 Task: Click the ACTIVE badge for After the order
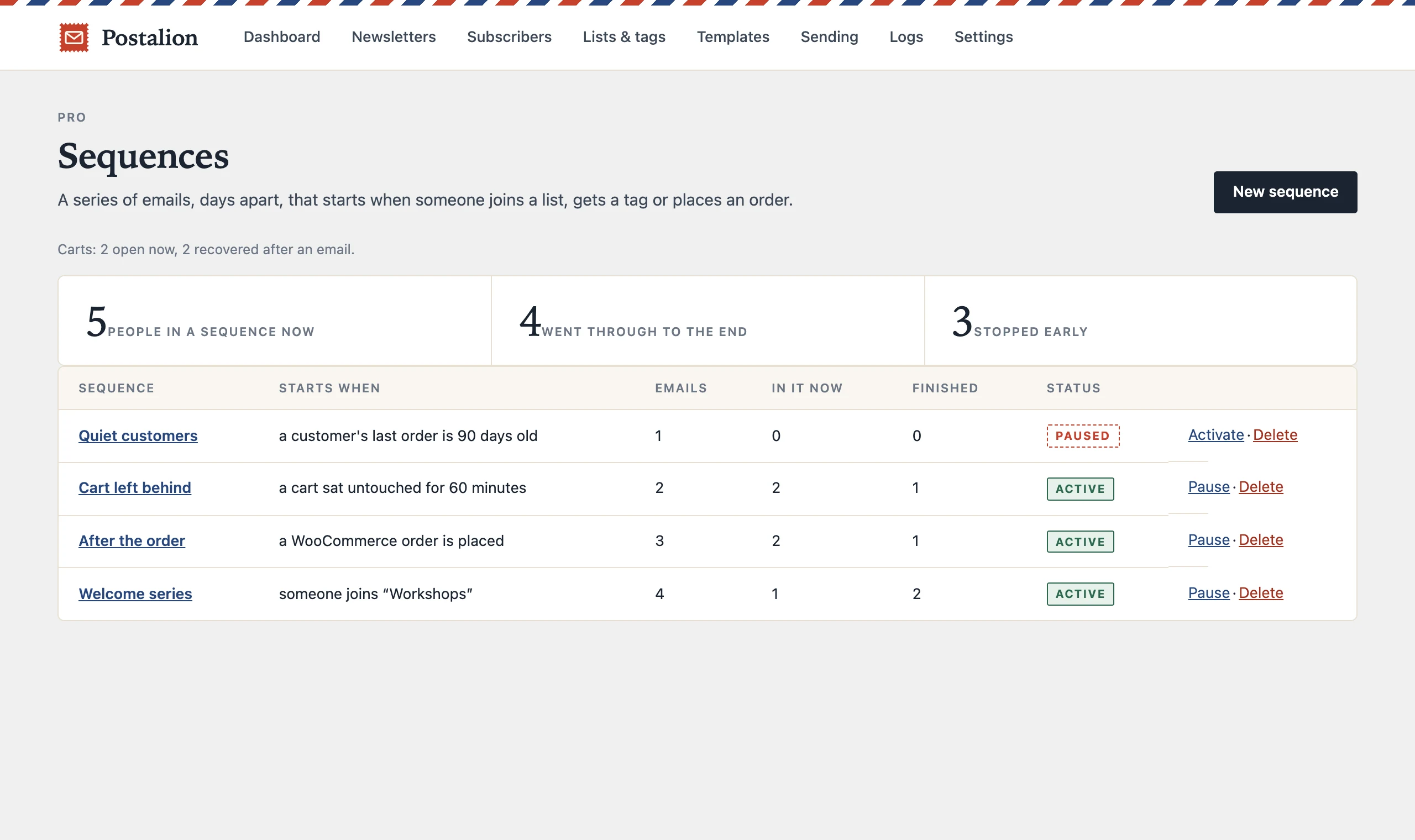1079,541
